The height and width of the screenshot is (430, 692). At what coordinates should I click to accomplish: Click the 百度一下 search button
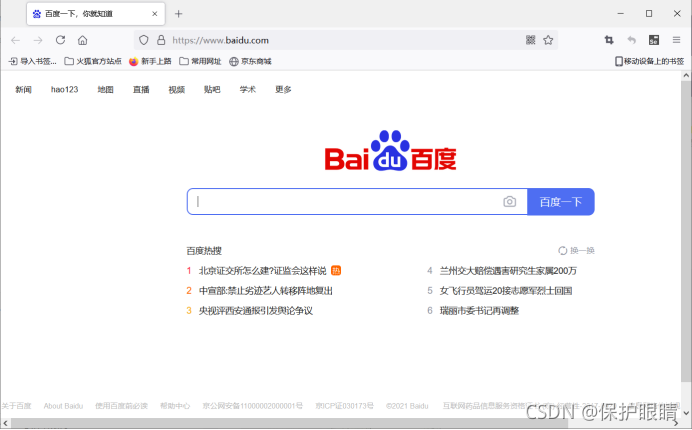[x=561, y=202]
